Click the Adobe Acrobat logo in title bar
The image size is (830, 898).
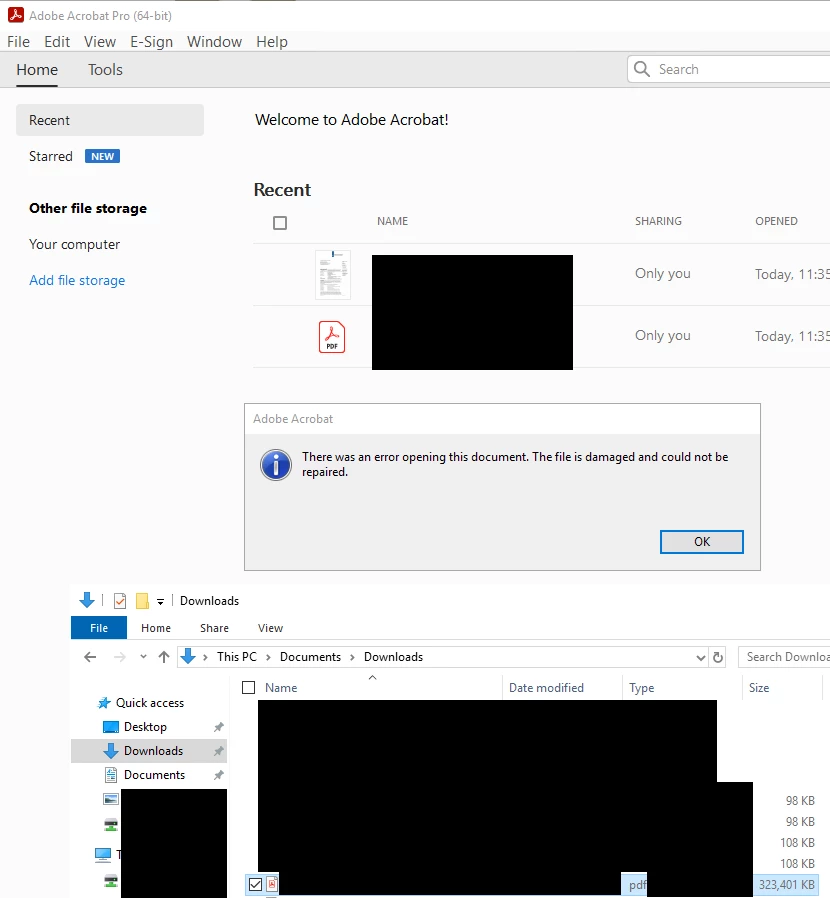click(x=15, y=15)
